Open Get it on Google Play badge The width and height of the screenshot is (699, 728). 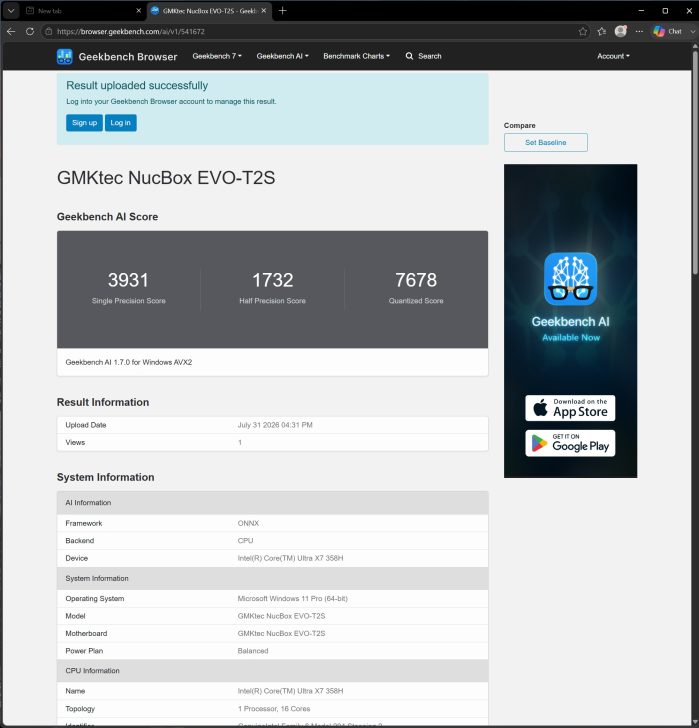coord(570,443)
